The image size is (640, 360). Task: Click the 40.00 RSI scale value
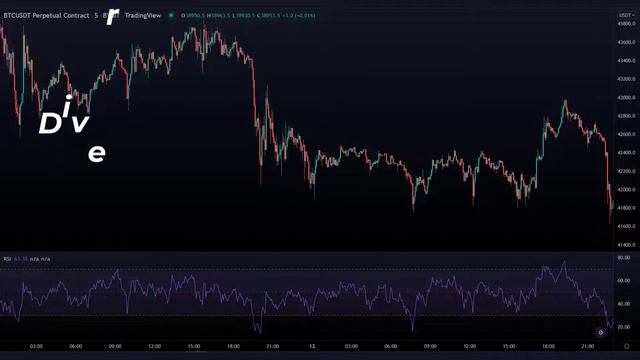[x=624, y=304]
